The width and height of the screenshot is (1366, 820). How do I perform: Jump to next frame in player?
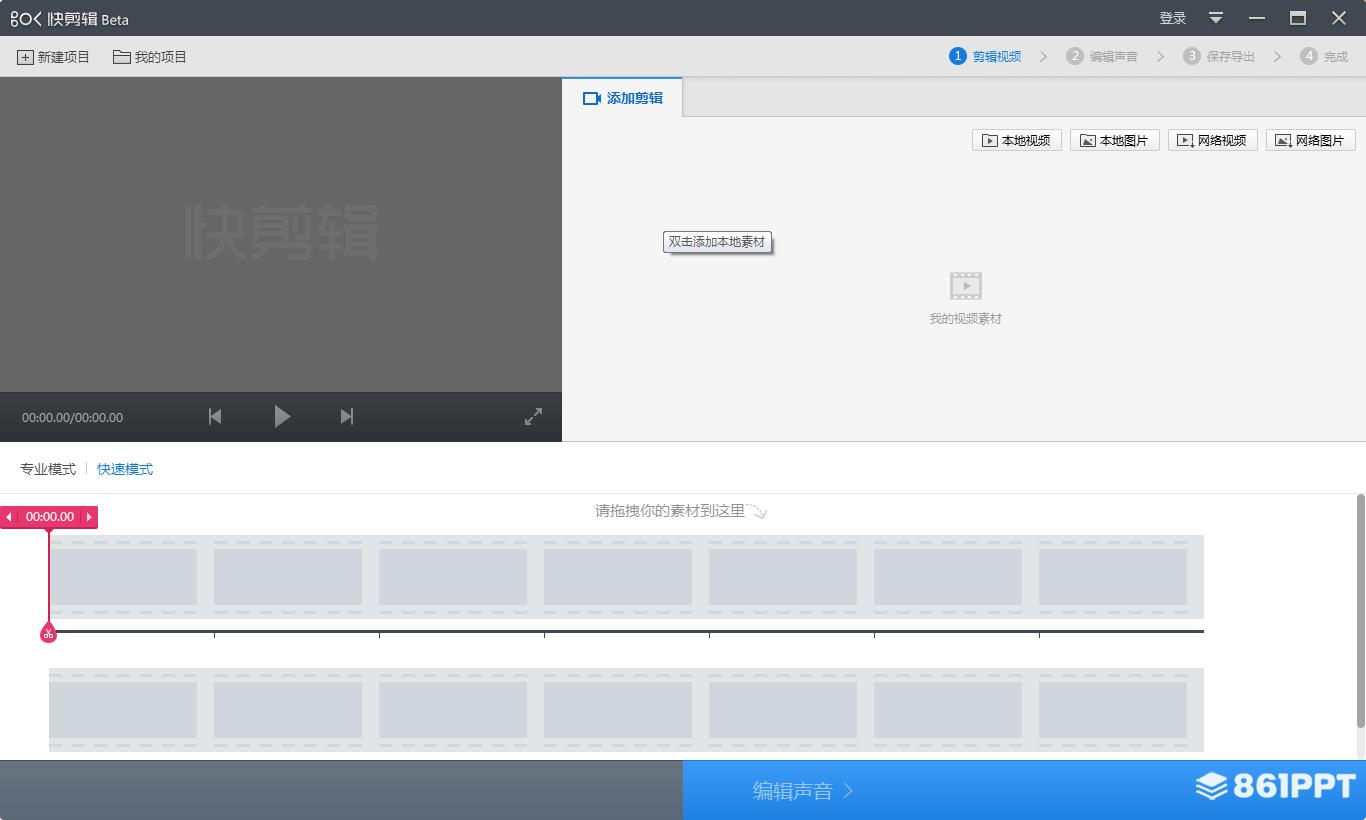pos(347,416)
